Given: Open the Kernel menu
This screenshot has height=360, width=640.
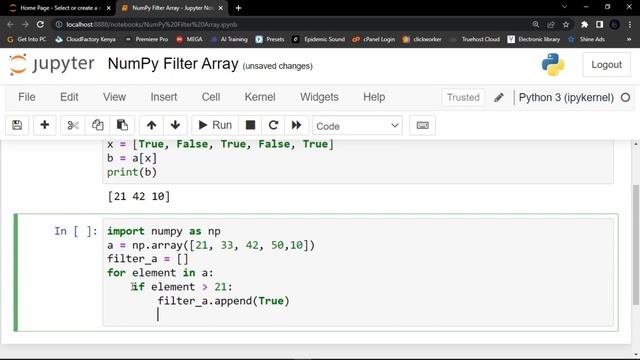Looking at the screenshot, I should point(260,97).
